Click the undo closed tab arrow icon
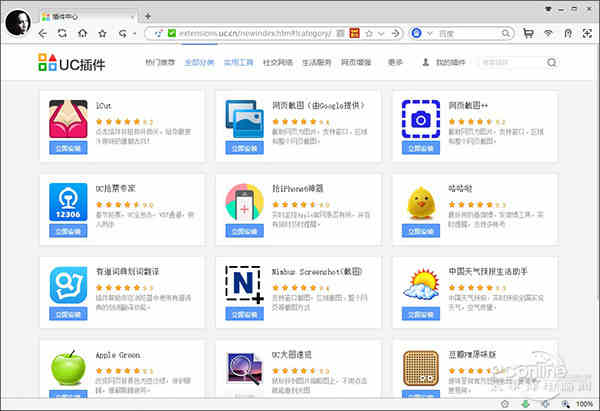The image size is (600, 411). (122, 34)
